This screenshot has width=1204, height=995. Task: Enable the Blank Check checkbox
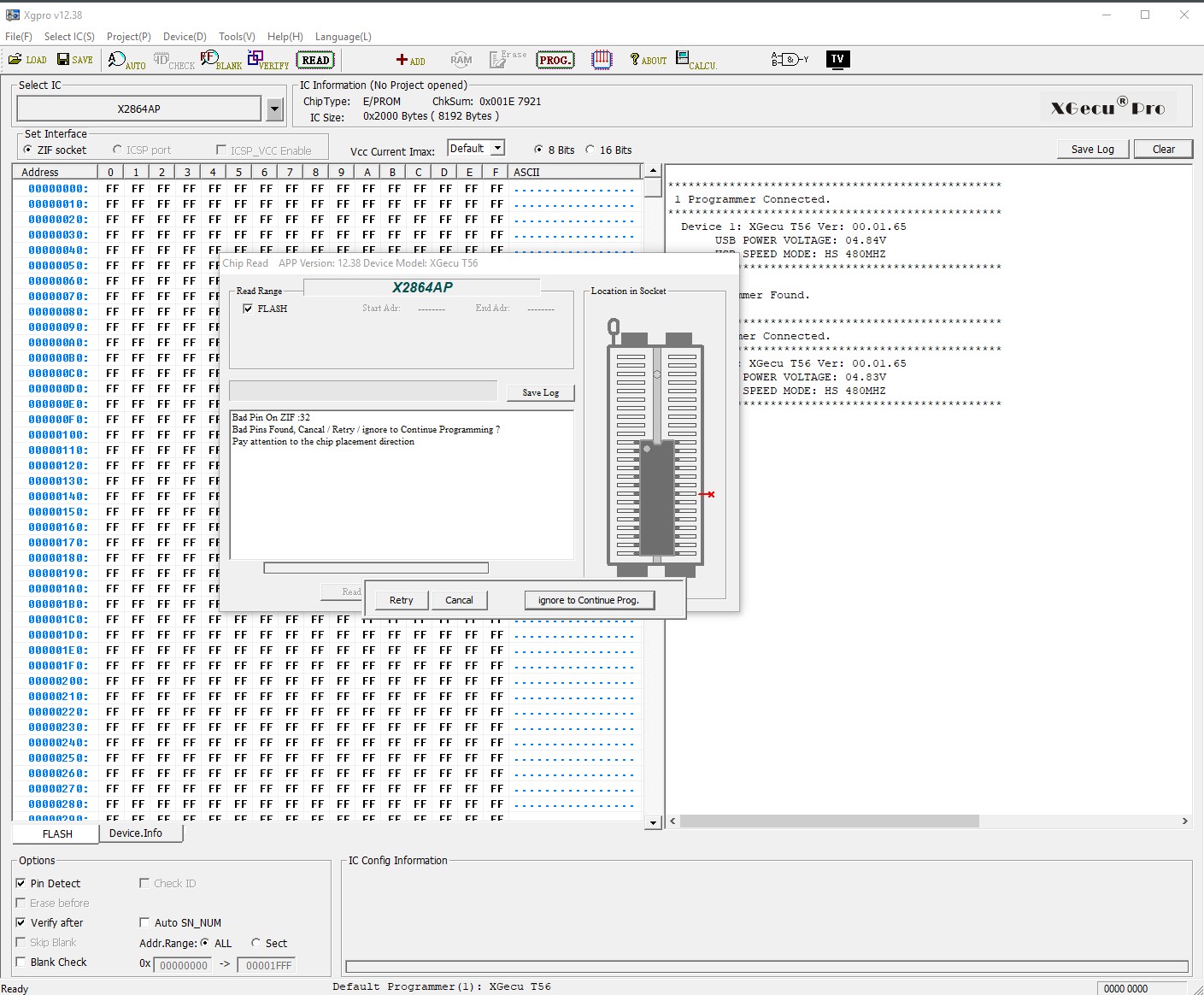click(x=21, y=962)
